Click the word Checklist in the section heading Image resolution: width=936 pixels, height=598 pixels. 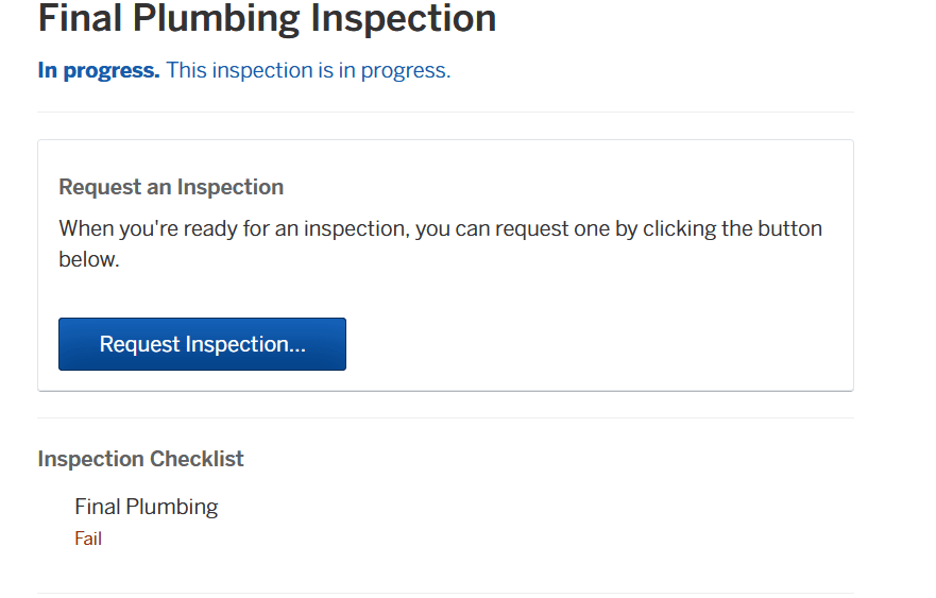[x=196, y=458]
